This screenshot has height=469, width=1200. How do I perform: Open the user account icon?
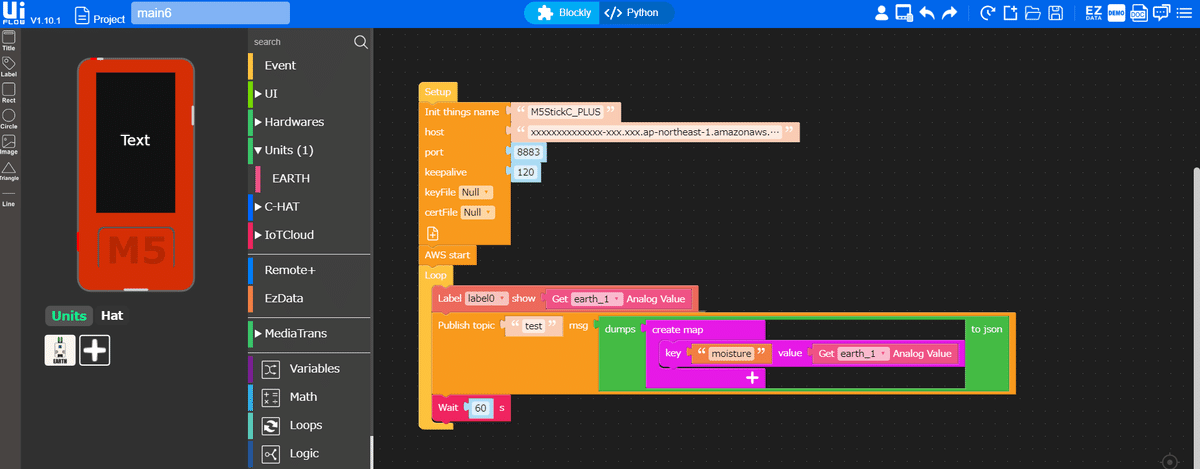(882, 14)
